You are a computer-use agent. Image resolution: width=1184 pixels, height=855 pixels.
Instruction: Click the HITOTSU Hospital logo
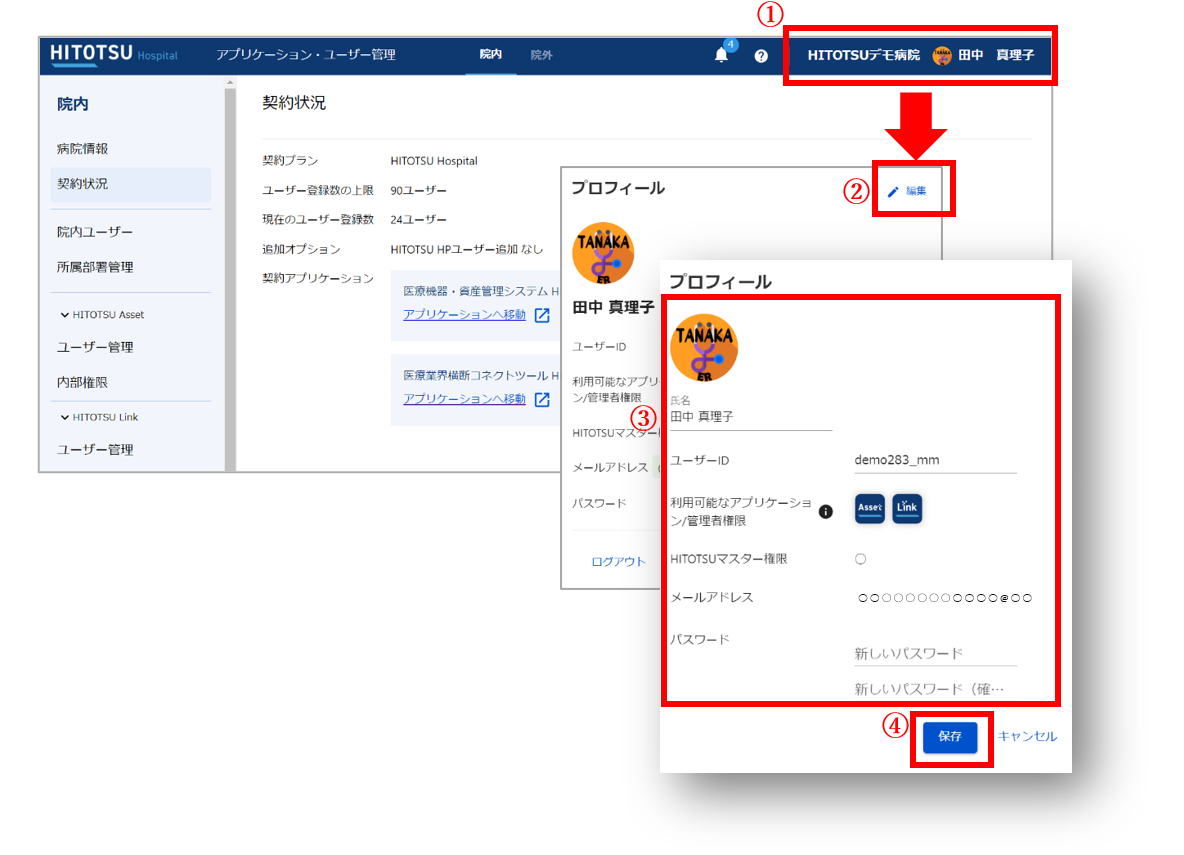114,55
